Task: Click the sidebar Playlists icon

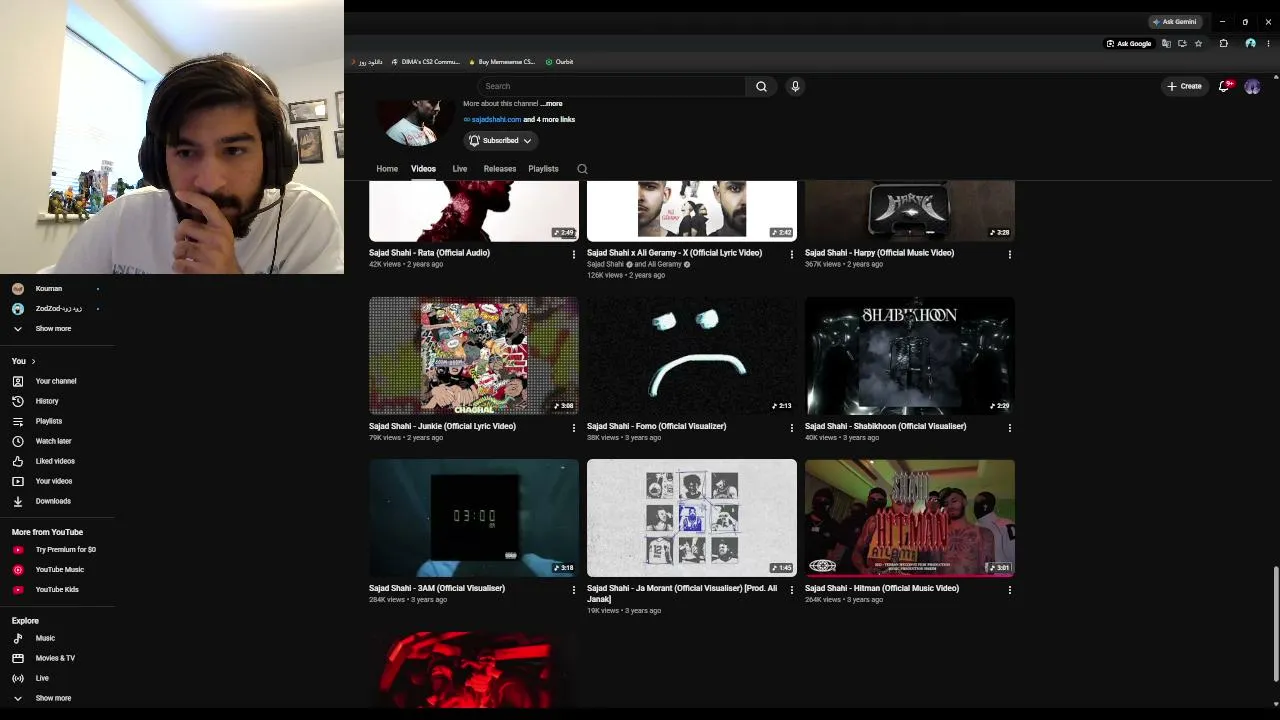Action: click(17, 421)
